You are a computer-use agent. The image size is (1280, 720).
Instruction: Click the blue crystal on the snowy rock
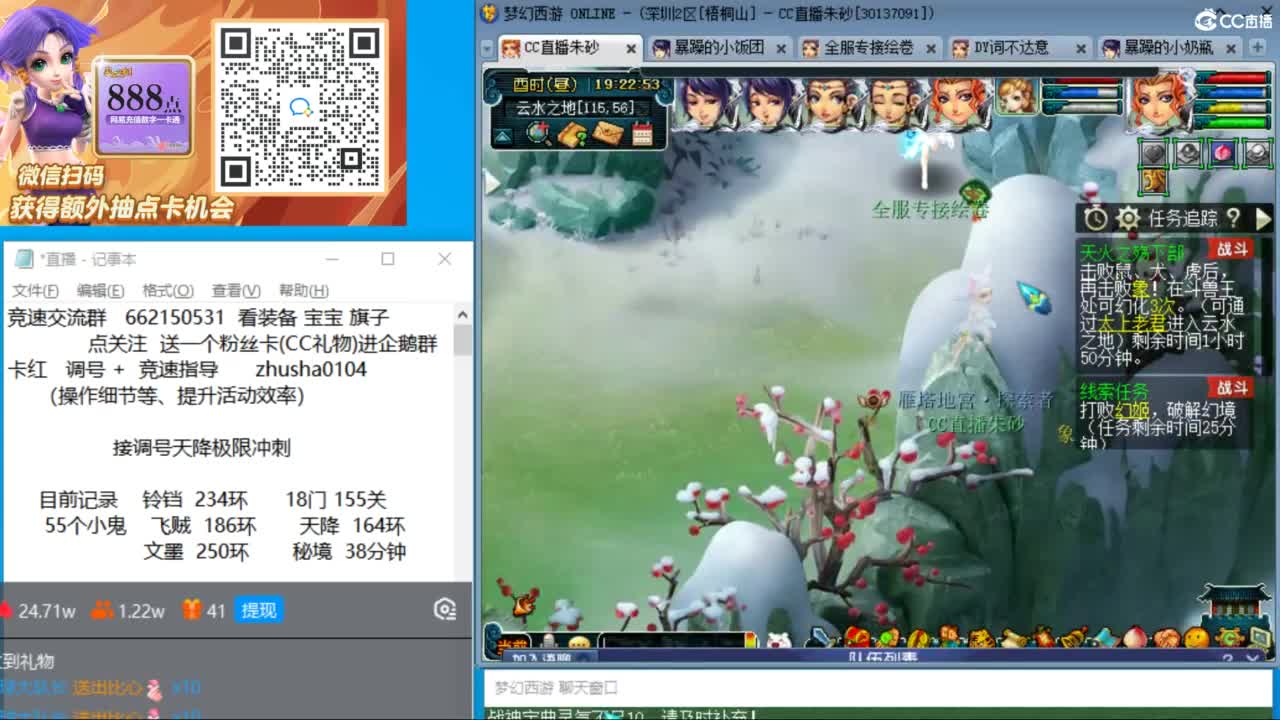pos(1034,298)
